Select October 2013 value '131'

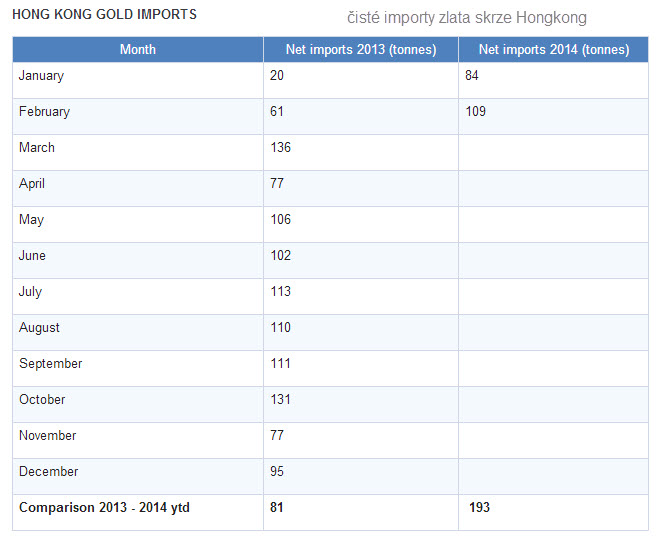tap(280, 400)
